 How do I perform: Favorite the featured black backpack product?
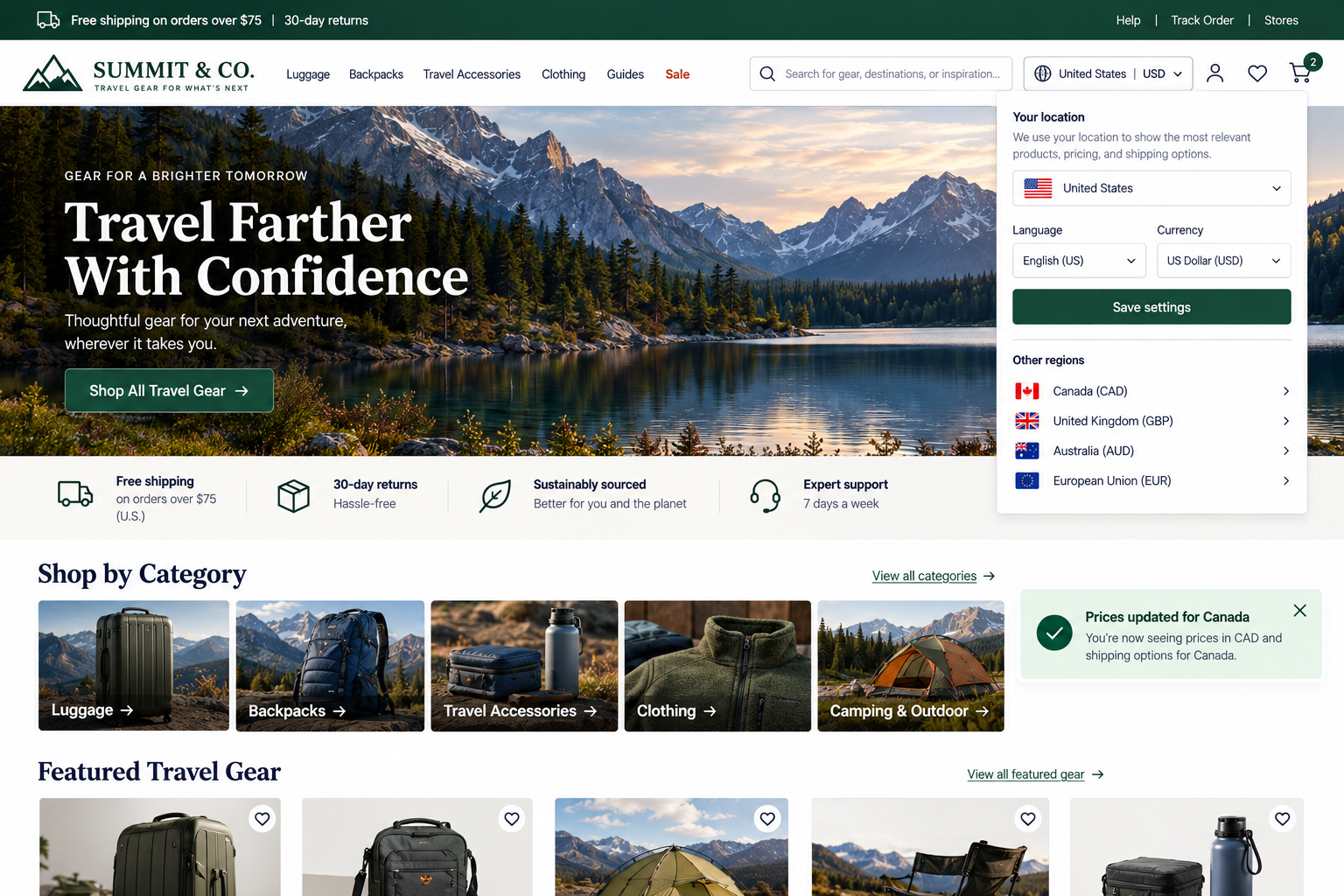tap(512, 818)
